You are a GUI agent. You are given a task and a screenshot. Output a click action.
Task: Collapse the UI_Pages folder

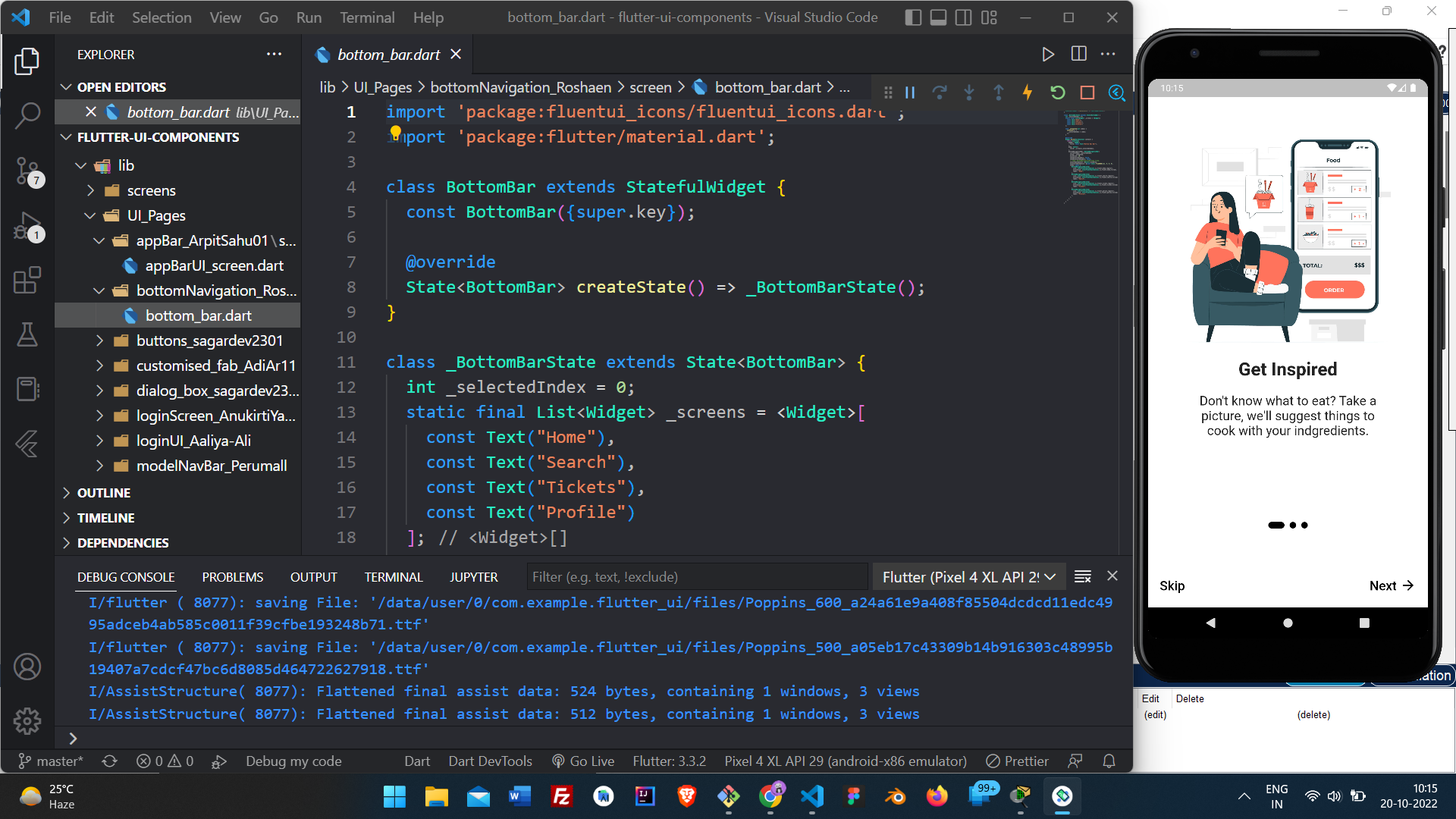pyautogui.click(x=90, y=215)
